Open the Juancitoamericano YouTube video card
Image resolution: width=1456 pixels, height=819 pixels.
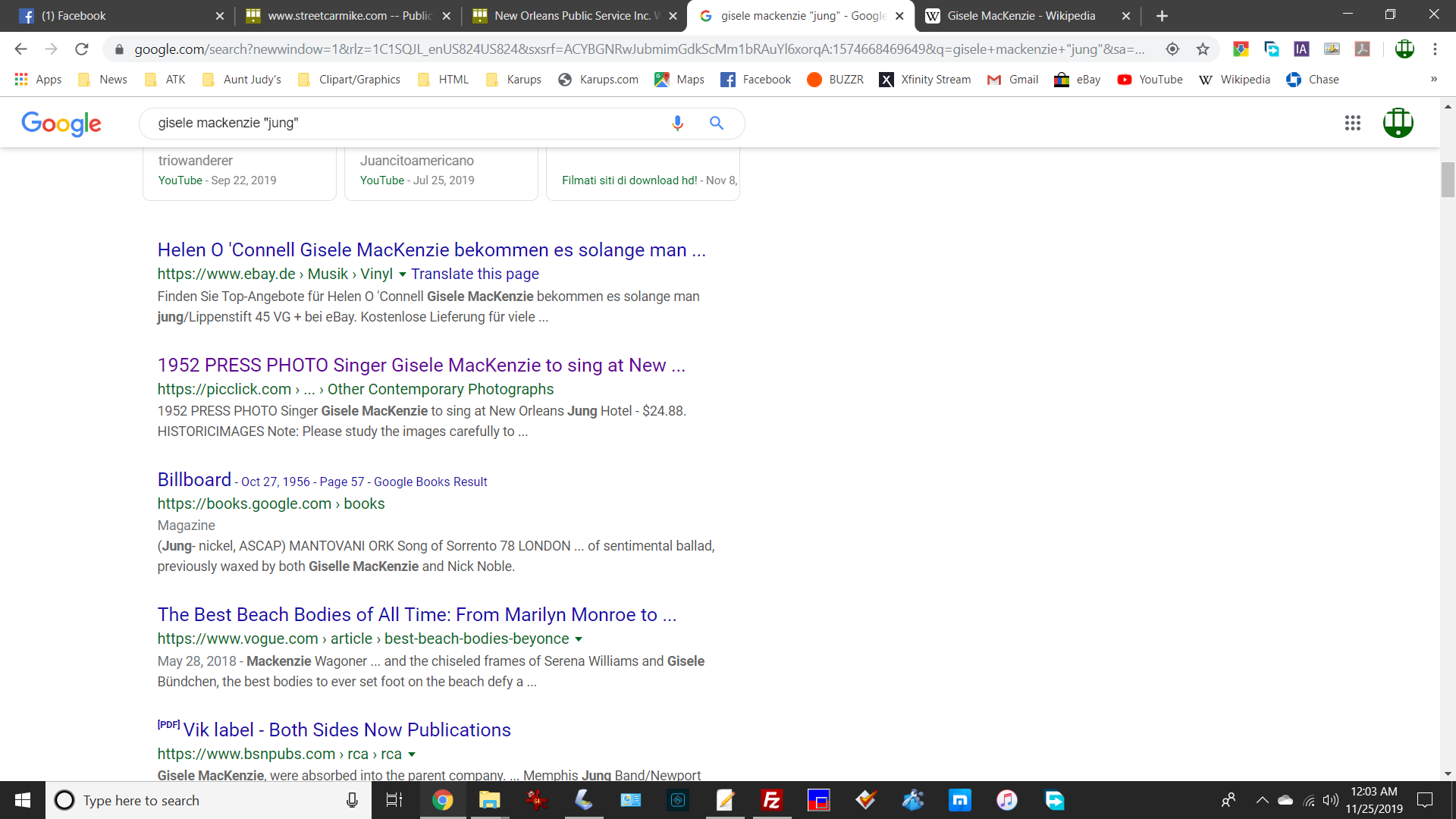click(x=441, y=173)
